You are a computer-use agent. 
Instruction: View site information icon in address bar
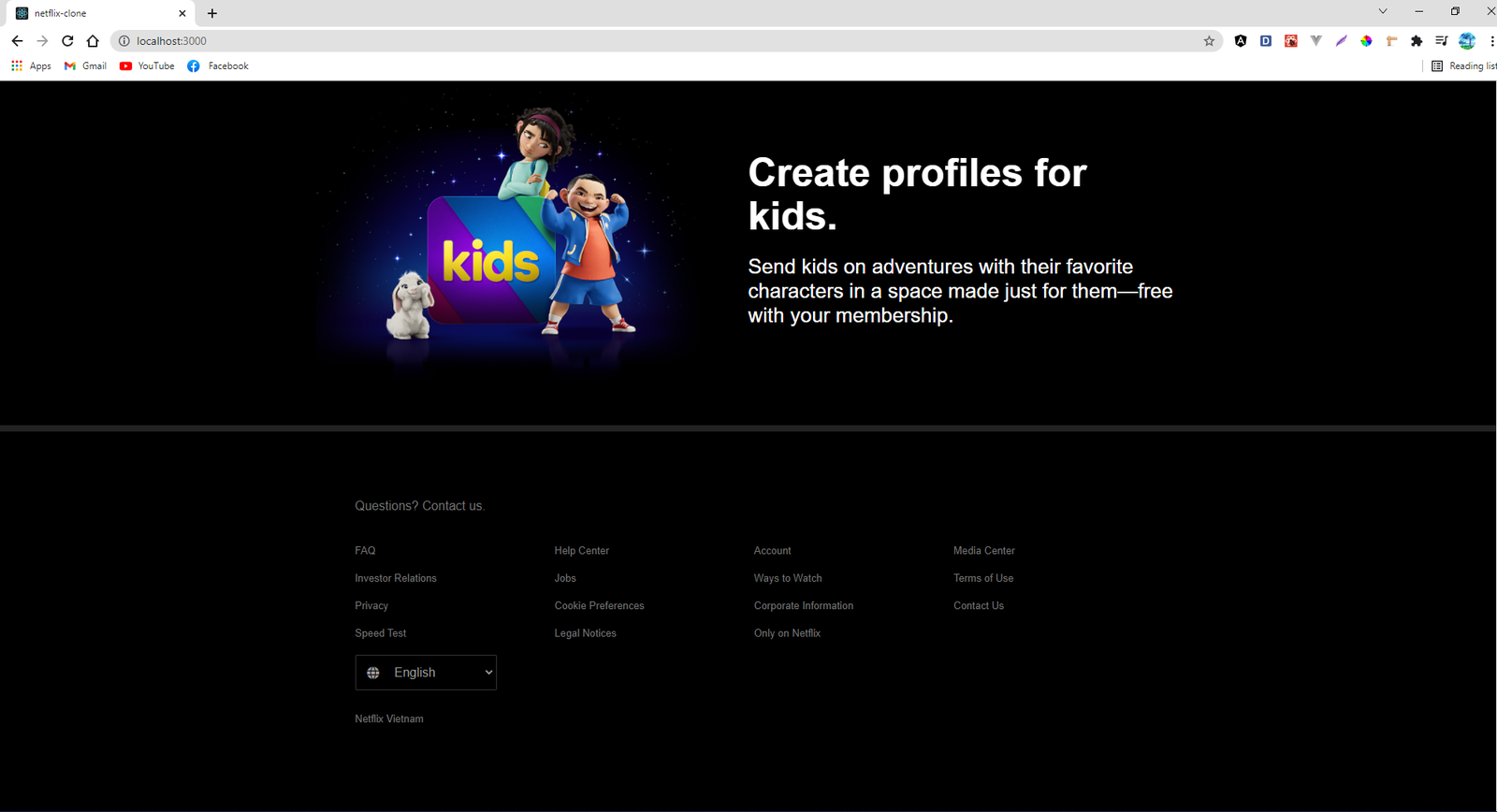coord(124,41)
